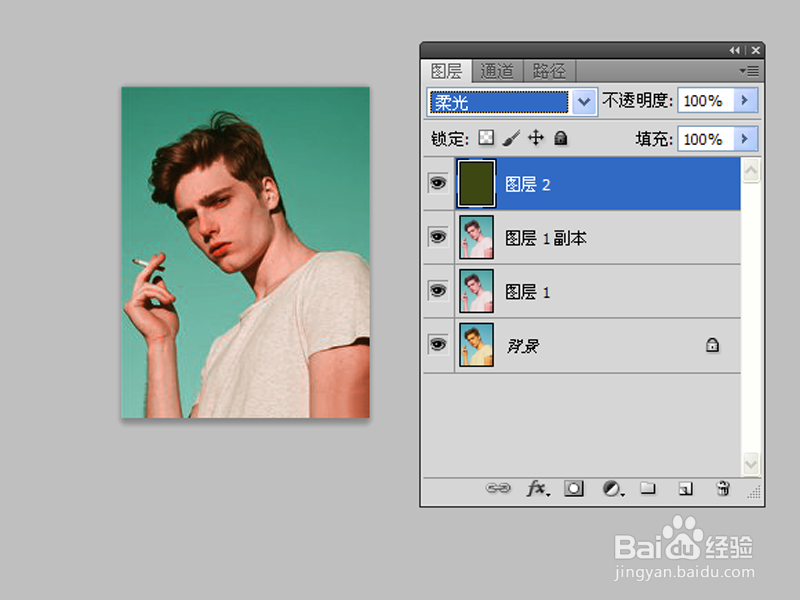
Task: Click the 图层 1 thumbnail
Action: point(477,291)
